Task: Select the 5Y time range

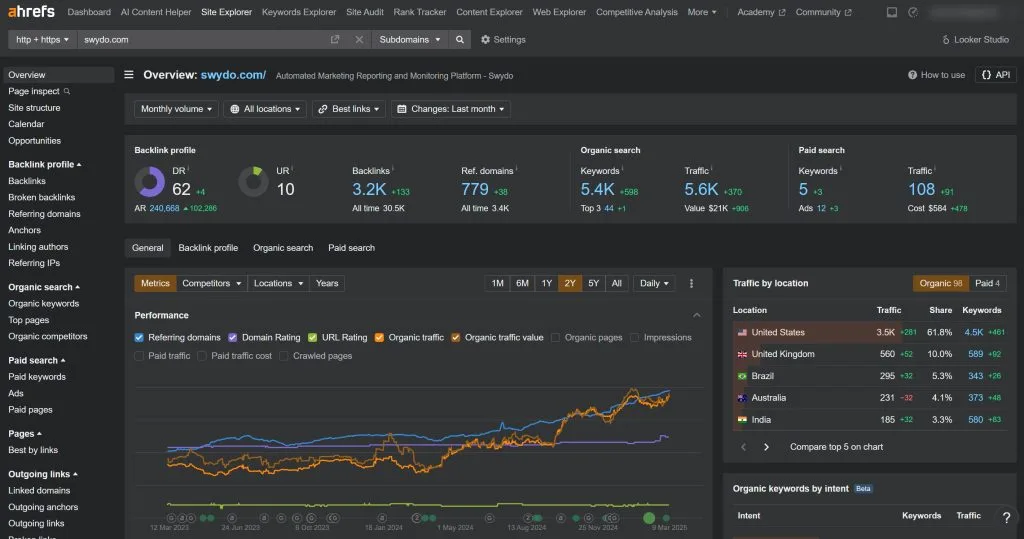Action: click(x=593, y=283)
